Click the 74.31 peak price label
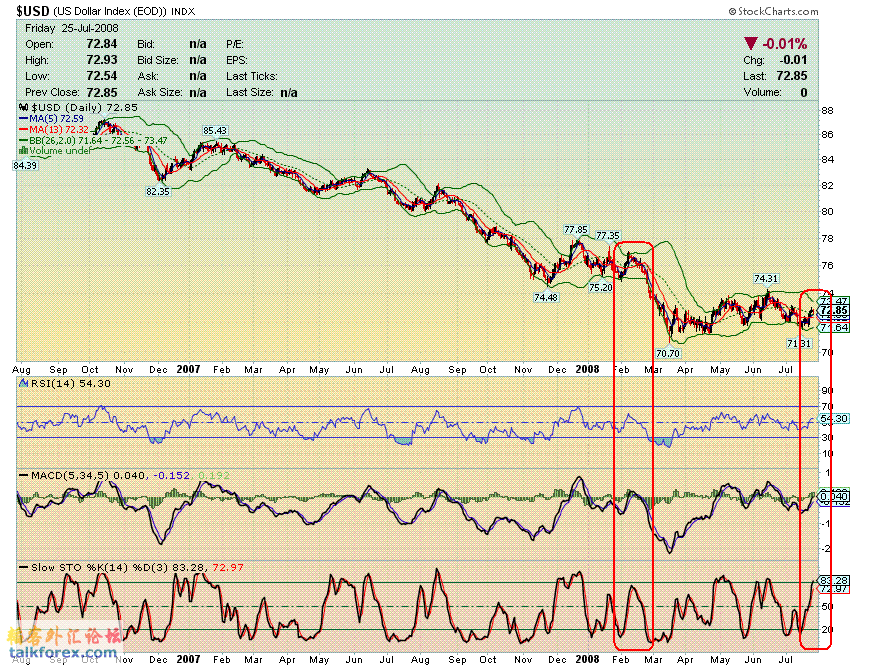This screenshot has height=668, width=871. 766,278
